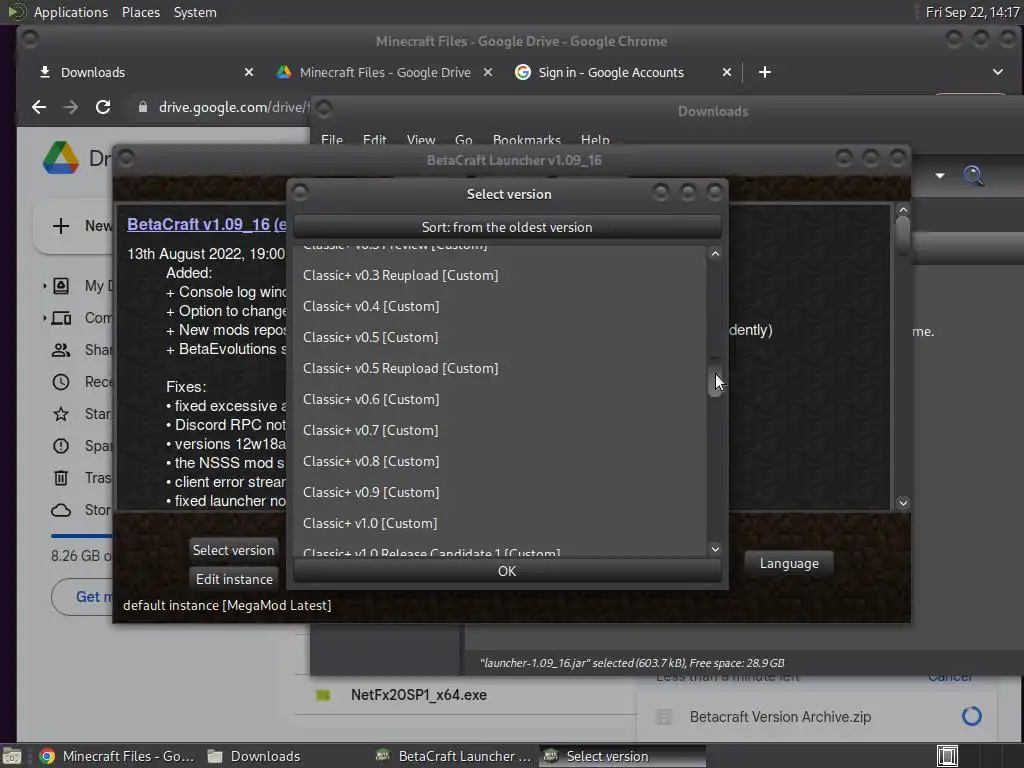Open dropdown arrow beside search in Downloads window
Image resolution: width=1024 pixels, height=768 pixels.
coord(940,176)
